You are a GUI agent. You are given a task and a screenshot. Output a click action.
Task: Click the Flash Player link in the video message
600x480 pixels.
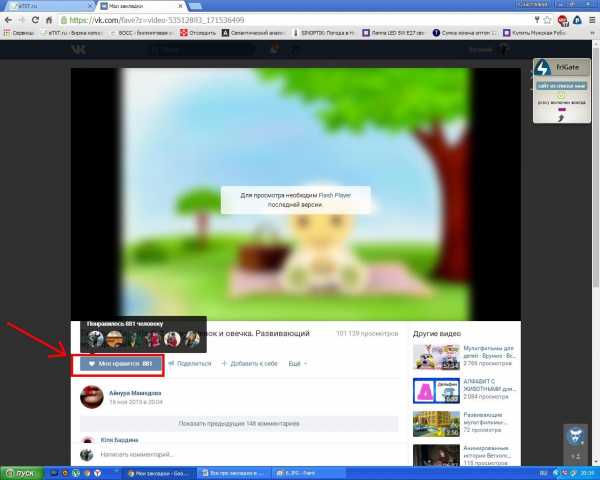coord(334,195)
